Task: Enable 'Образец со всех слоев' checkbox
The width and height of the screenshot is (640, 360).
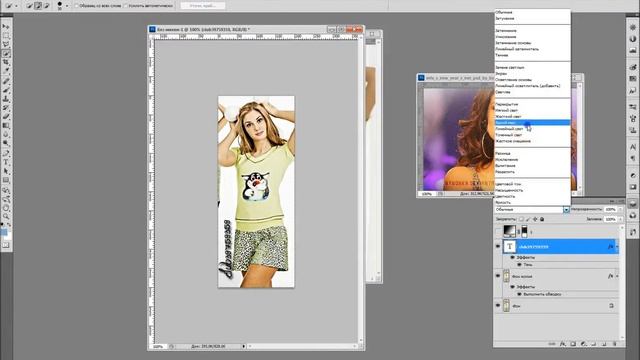Action: 77,6
